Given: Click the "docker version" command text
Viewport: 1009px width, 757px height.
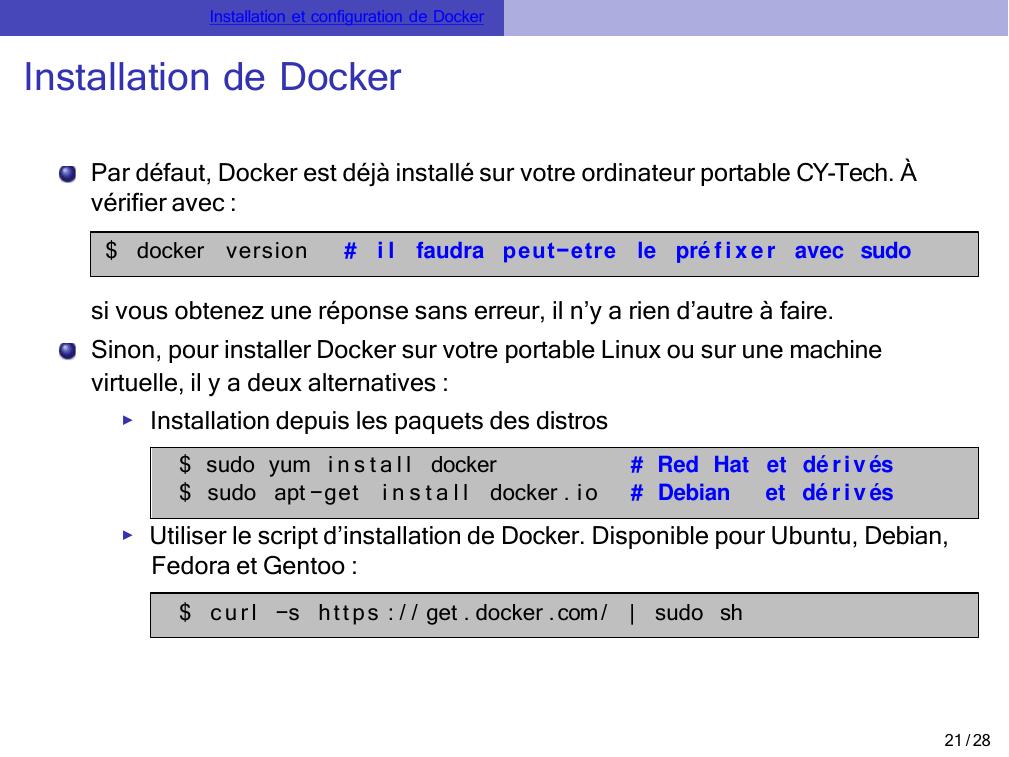Looking at the screenshot, I should click(x=221, y=251).
